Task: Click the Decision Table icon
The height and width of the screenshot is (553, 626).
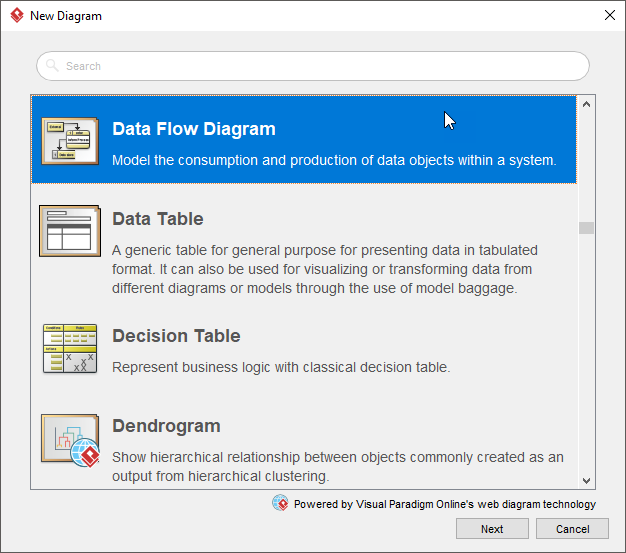Action: 70,348
